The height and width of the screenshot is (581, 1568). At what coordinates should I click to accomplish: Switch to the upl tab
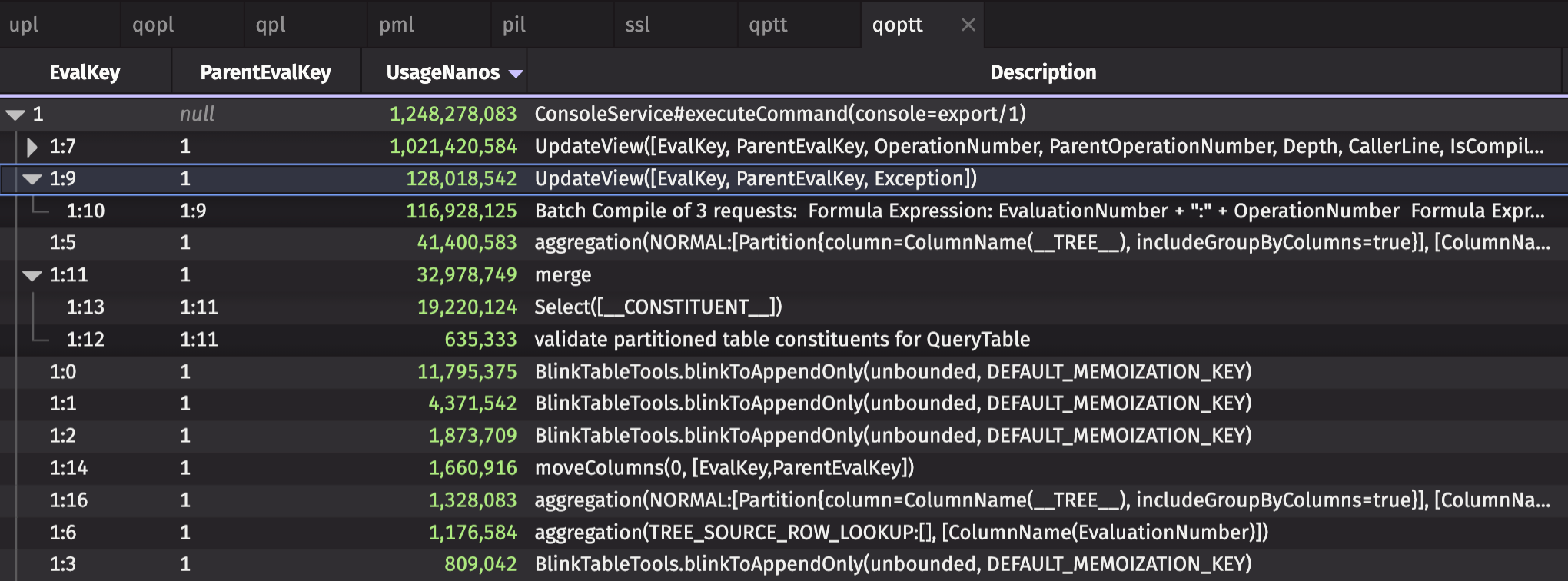click(25, 25)
